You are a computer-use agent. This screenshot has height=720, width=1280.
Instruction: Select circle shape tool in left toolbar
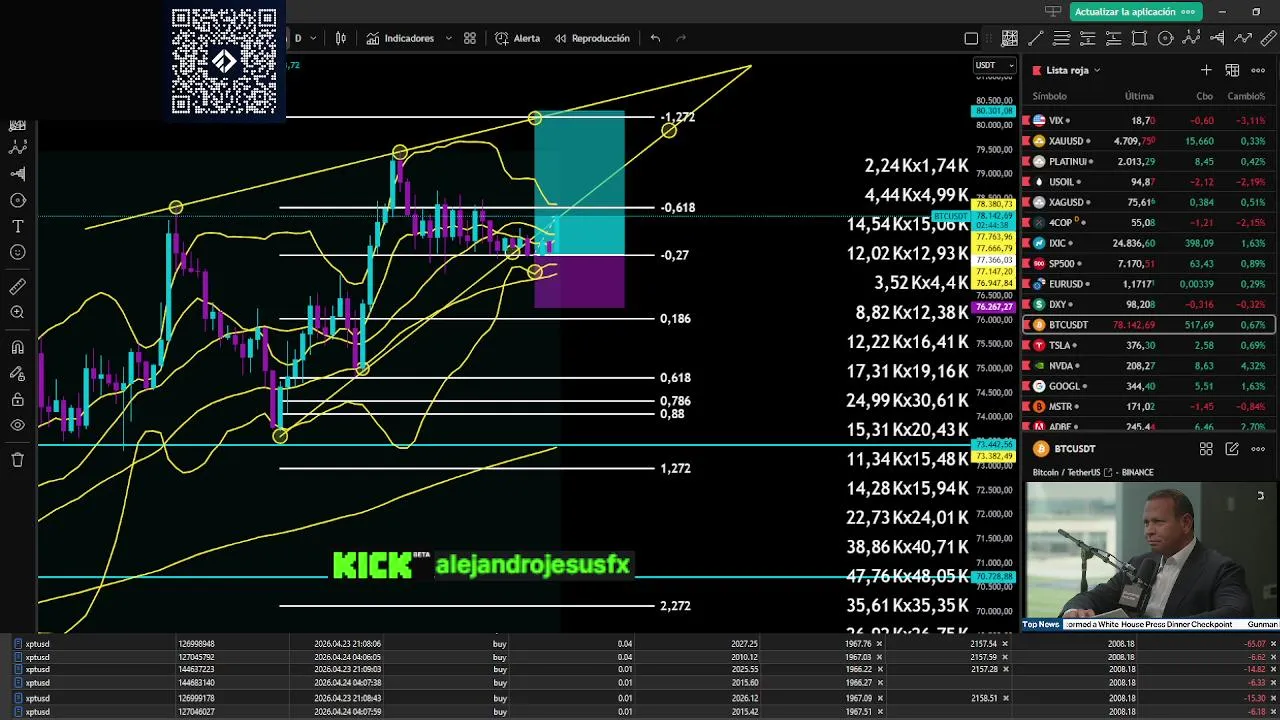pyautogui.click(x=17, y=200)
